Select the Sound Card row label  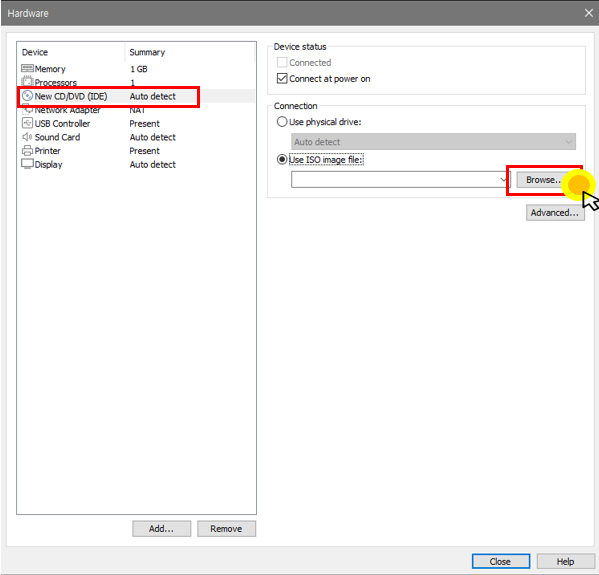(58, 137)
